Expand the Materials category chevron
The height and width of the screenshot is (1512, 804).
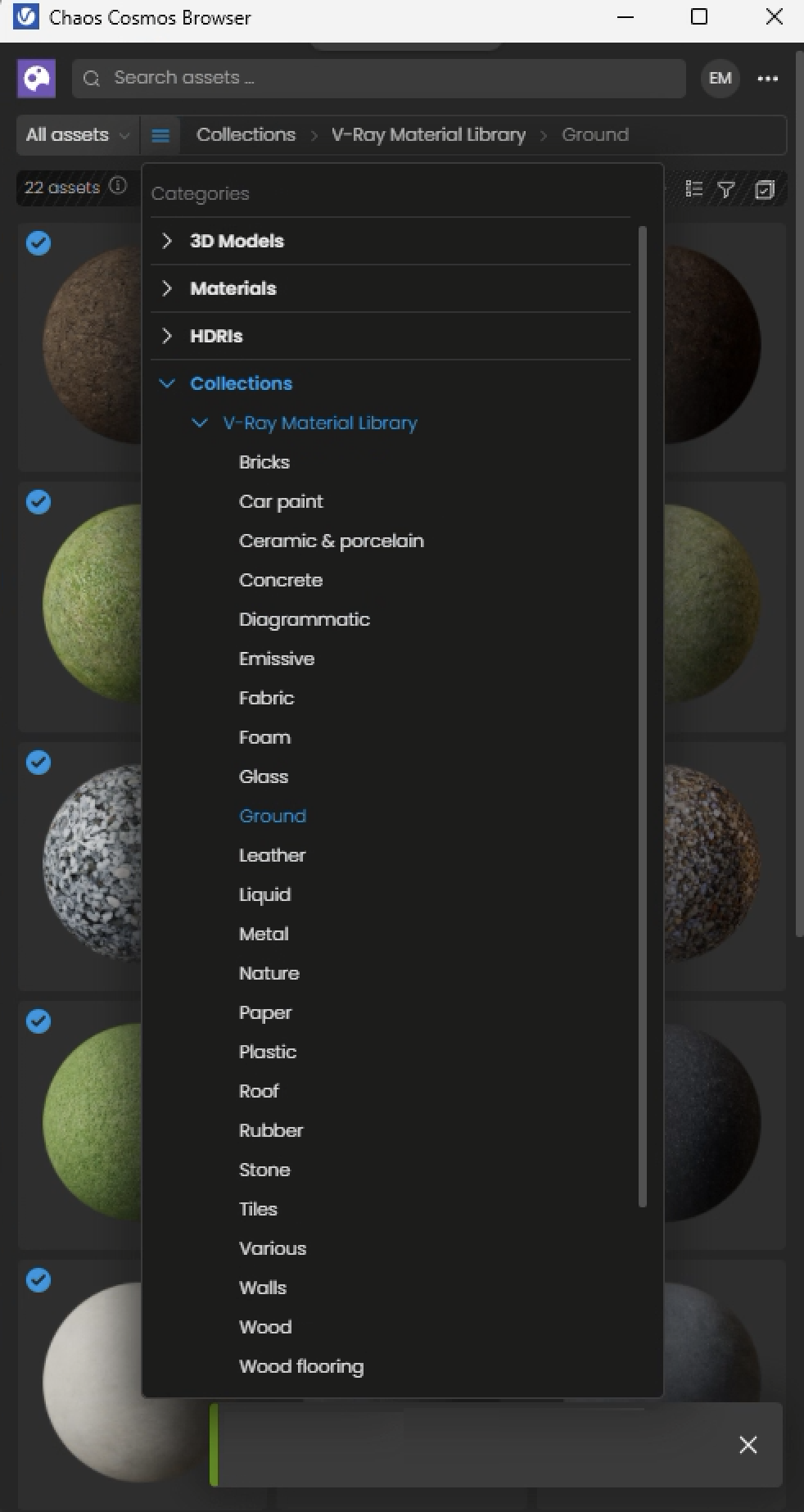tap(167, 288)
